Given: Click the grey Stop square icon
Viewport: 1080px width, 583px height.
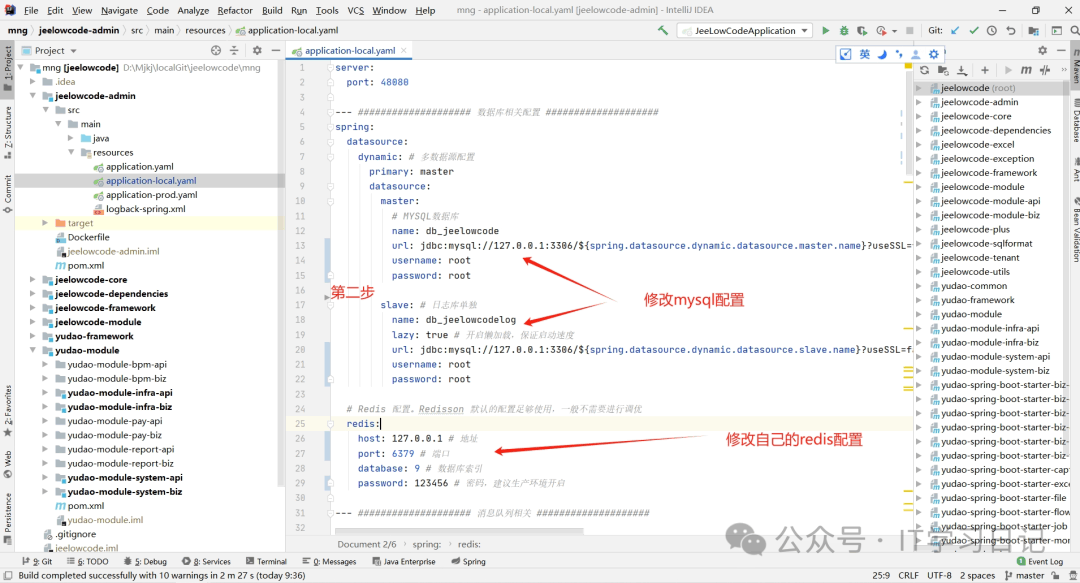Looking at the screenshot, I should (x=909, y=30).
